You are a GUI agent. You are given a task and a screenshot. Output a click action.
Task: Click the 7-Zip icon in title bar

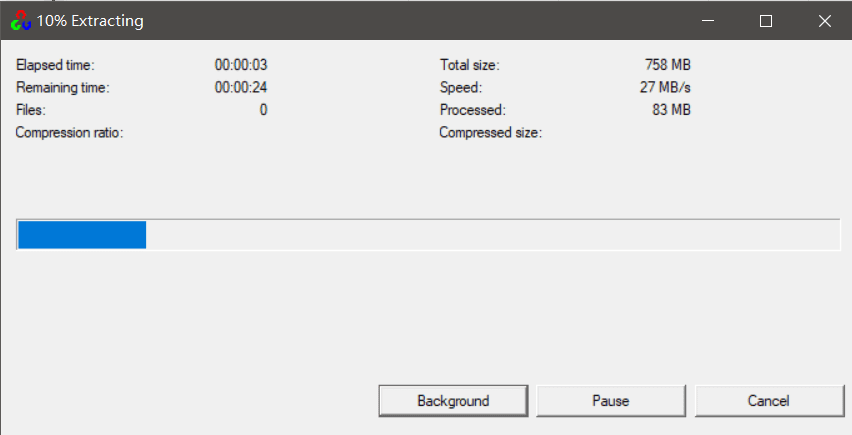(21, 21)
